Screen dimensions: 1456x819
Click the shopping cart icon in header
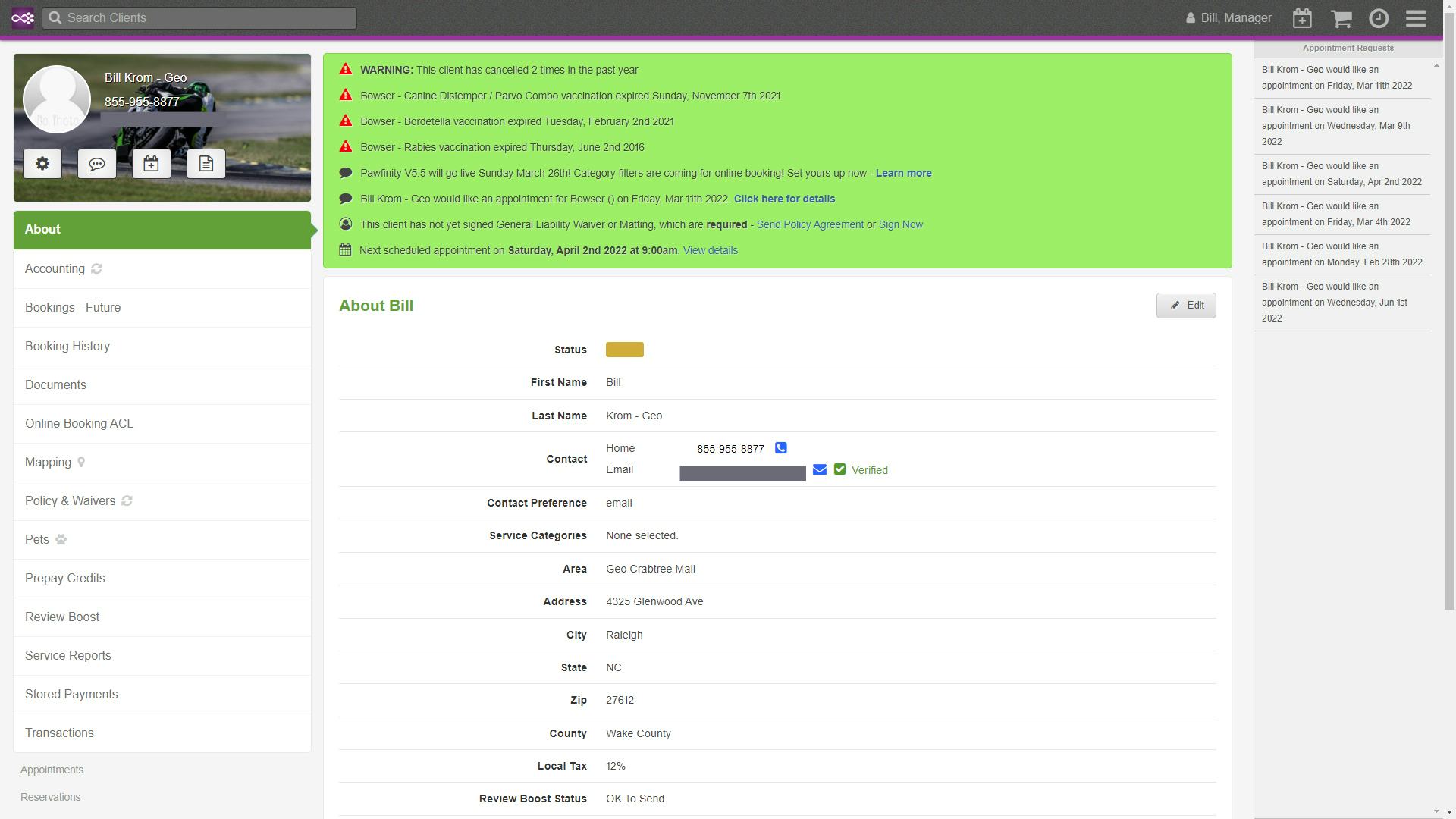1341,18
